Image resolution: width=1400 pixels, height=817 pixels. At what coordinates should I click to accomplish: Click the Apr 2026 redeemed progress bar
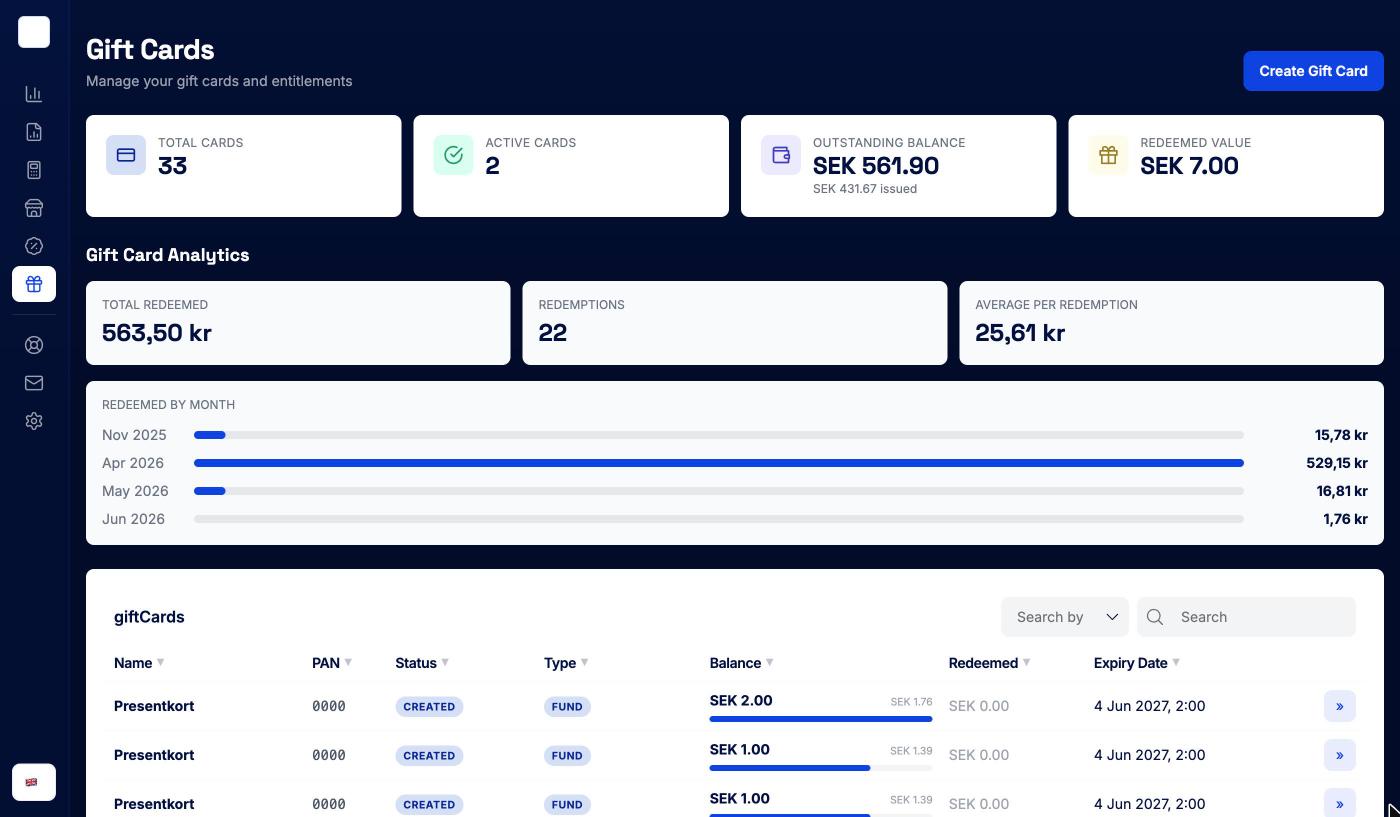pos(719,463)
